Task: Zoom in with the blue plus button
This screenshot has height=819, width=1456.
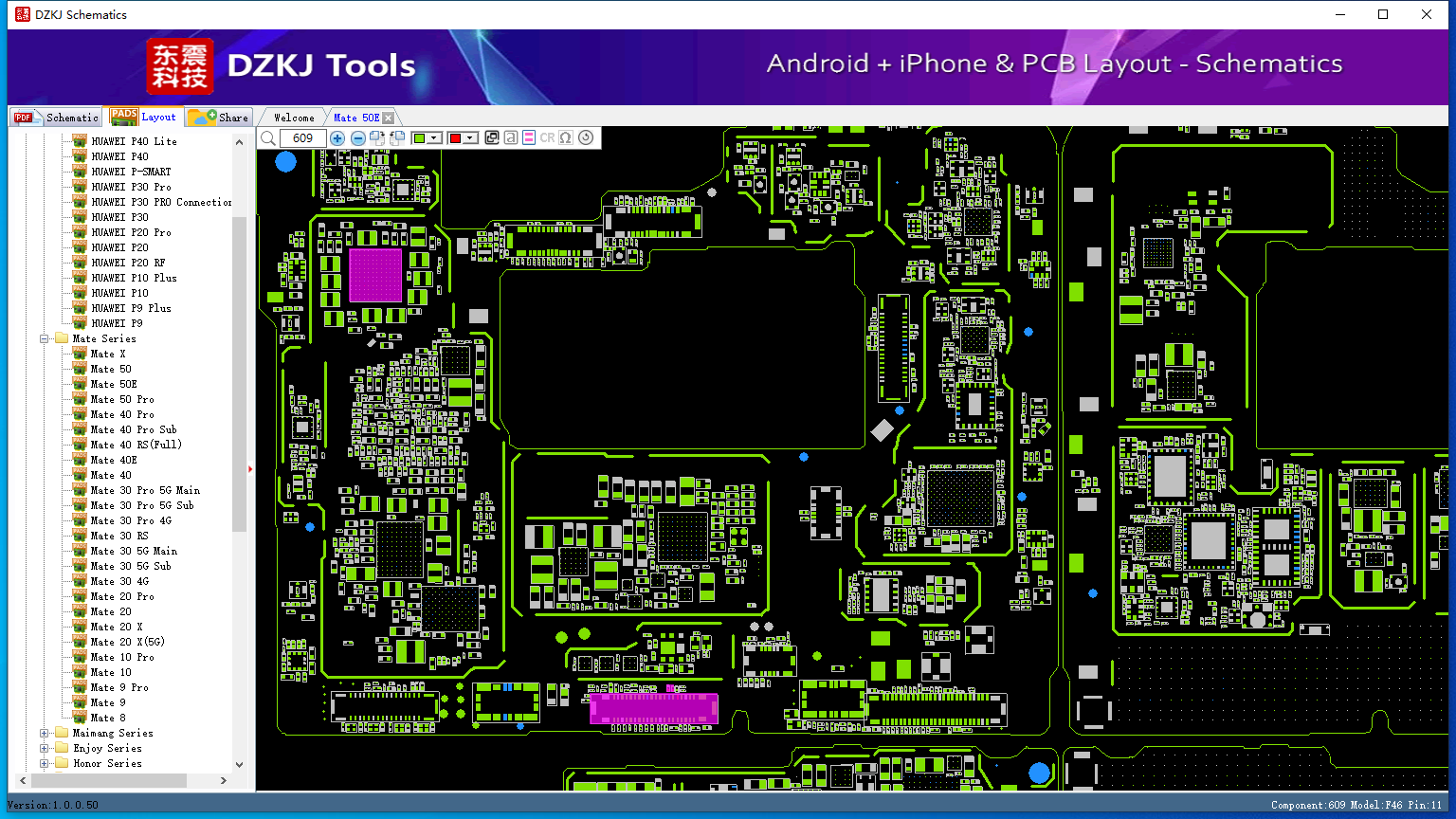Action: 337,138
